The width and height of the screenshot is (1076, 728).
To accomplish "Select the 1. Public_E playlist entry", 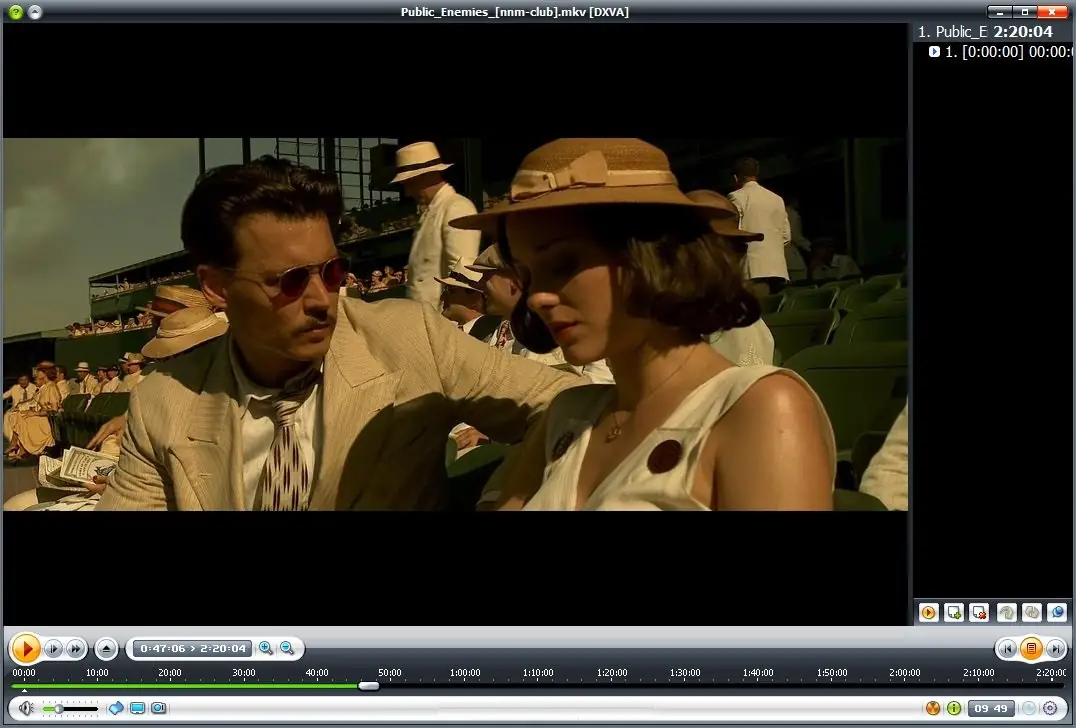I will pyautogui.click(x=953, y=32).
